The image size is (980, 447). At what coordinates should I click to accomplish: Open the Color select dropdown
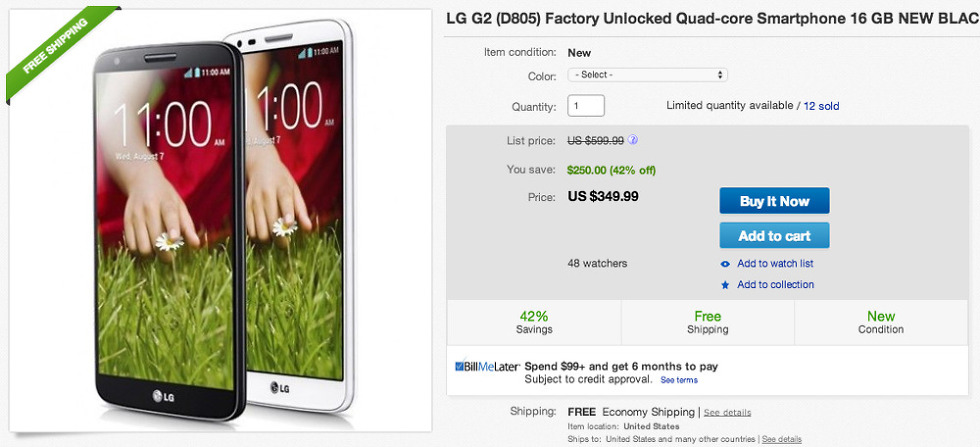tap(647, 75)
